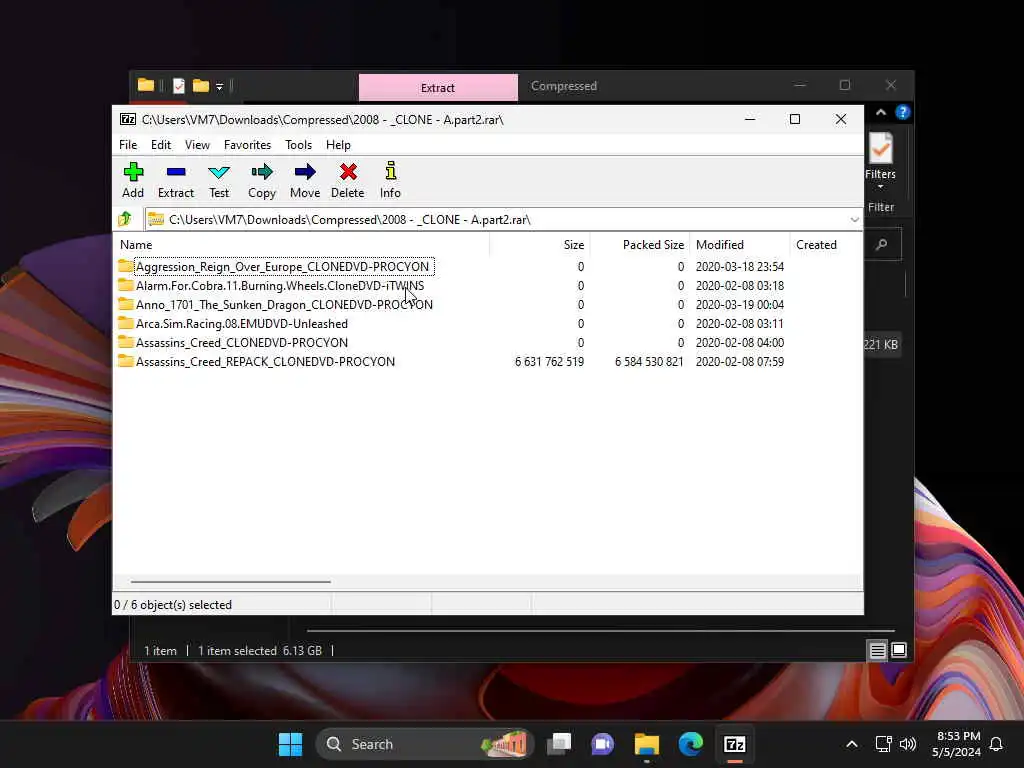The width and height of the screenshot is (1024, 768).
Task: Open Microsoft Edge from taskbar
Action: point(690,744)
